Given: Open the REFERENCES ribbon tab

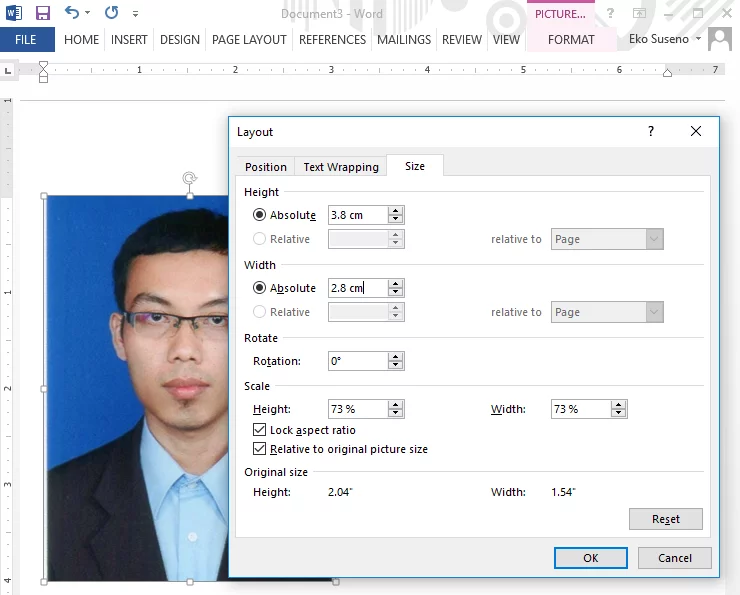Looking at the screenshot, I should pos(332,40).
